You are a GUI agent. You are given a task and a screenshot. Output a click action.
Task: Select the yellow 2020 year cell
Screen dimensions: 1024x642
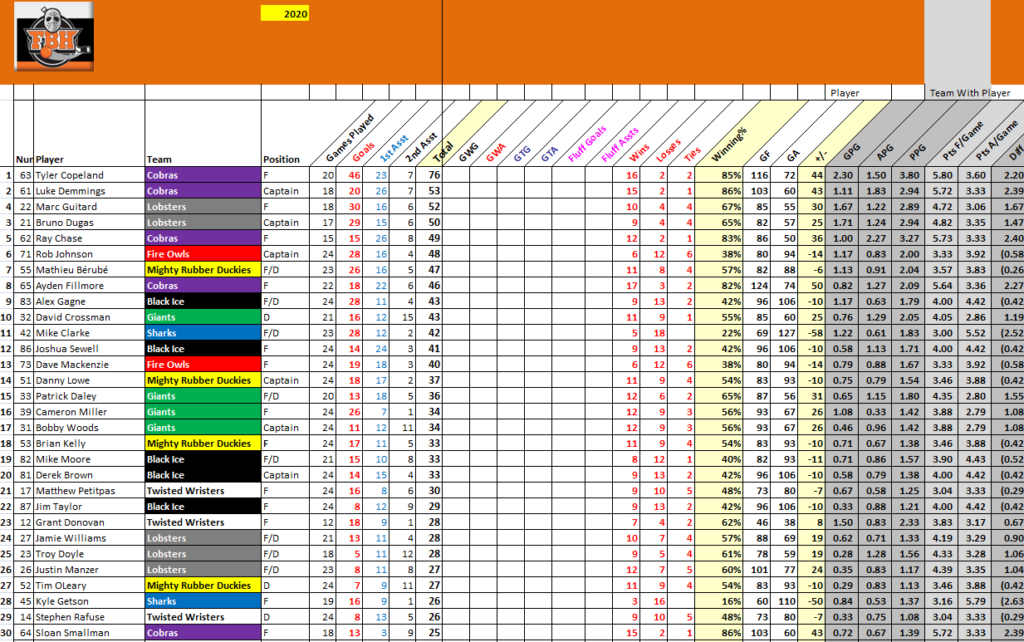285,14
